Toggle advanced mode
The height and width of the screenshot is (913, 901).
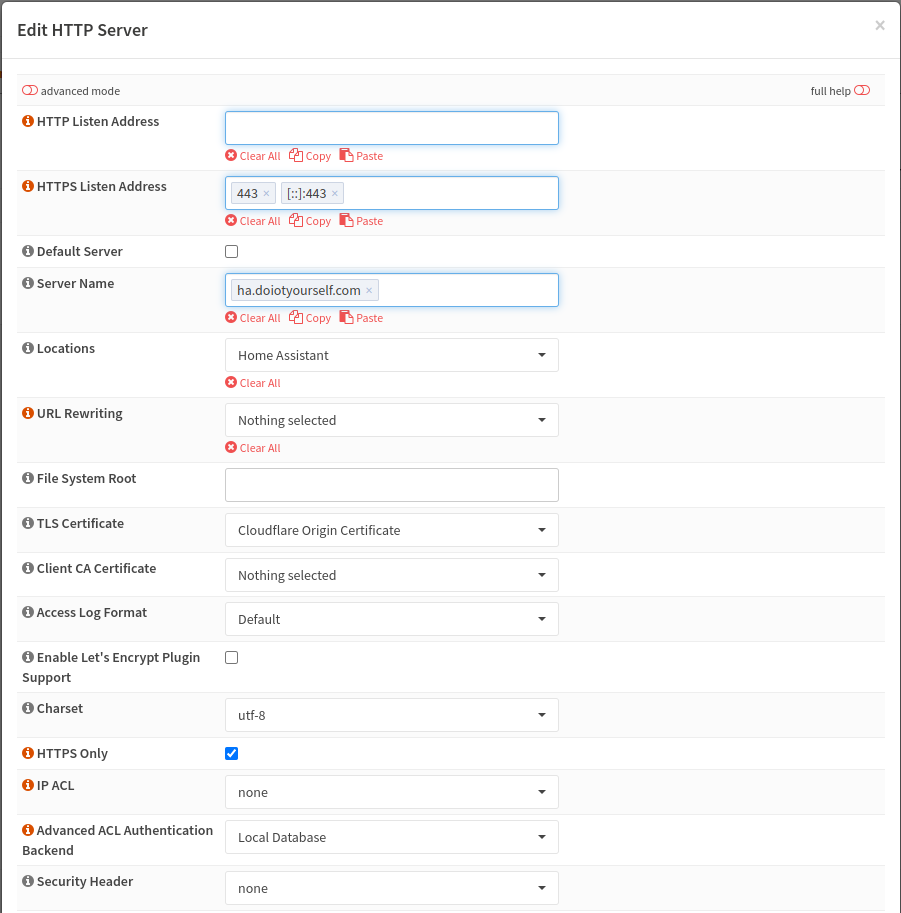[x=29, y=90]
